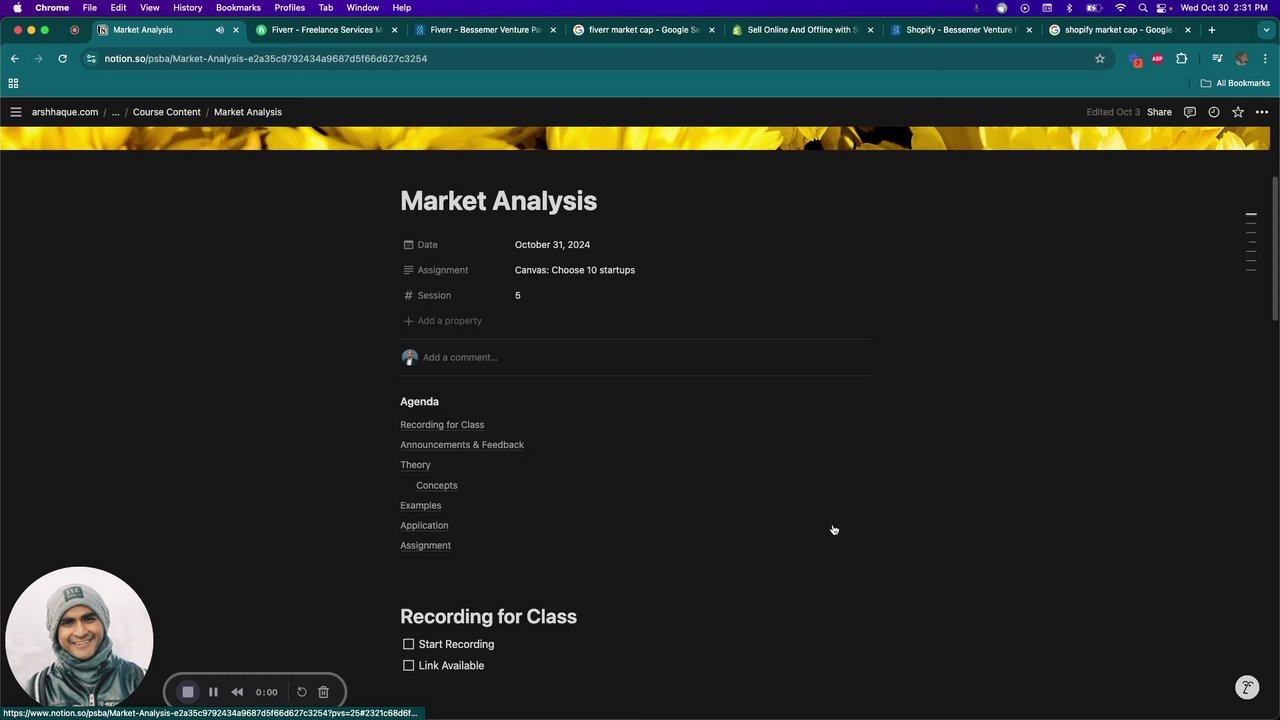Bookmark this tab with star icon
This screenshot has height=720, width=1280.
pos(1100,59)
